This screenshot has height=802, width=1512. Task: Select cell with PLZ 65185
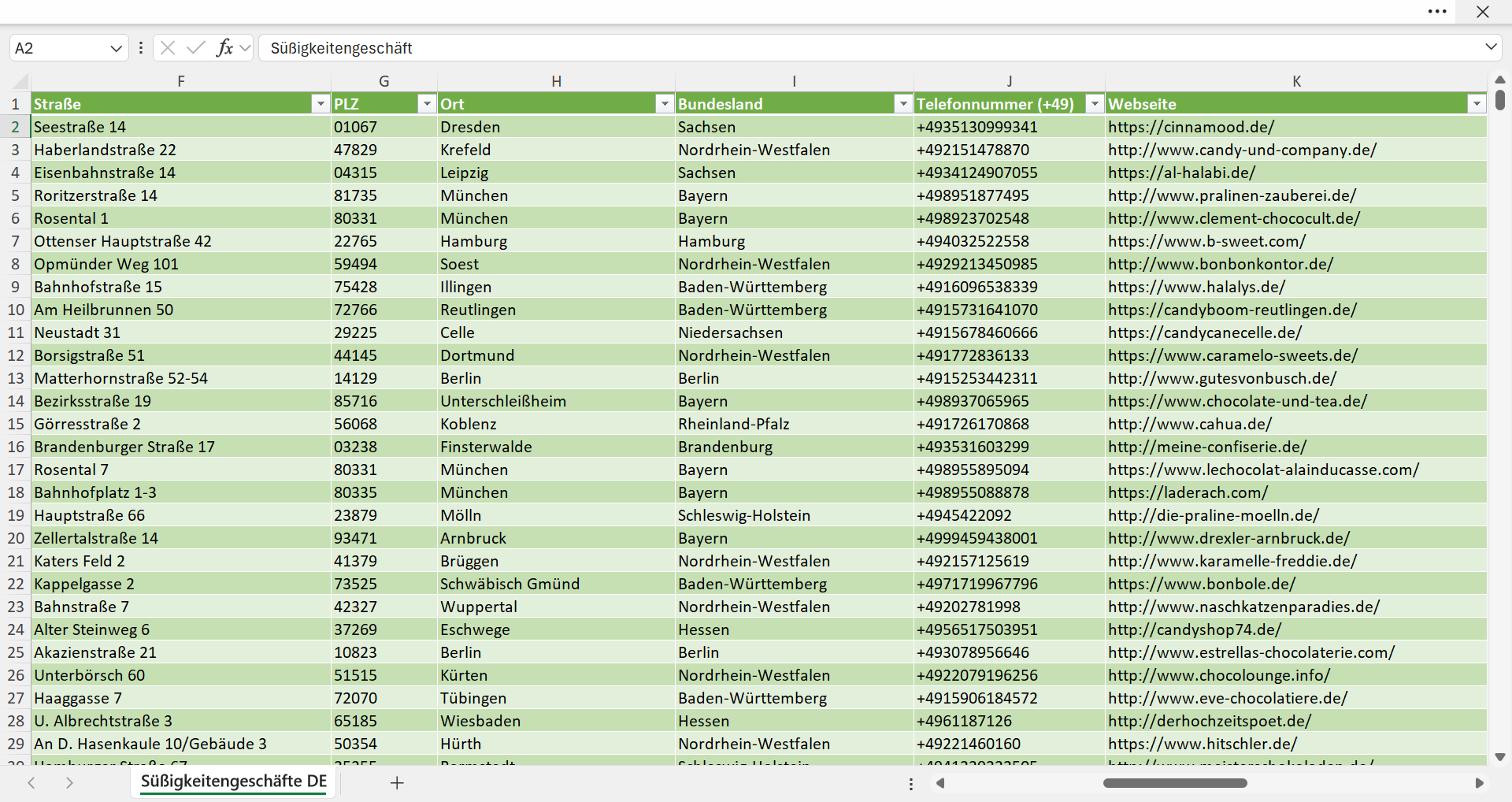point(384,721)
